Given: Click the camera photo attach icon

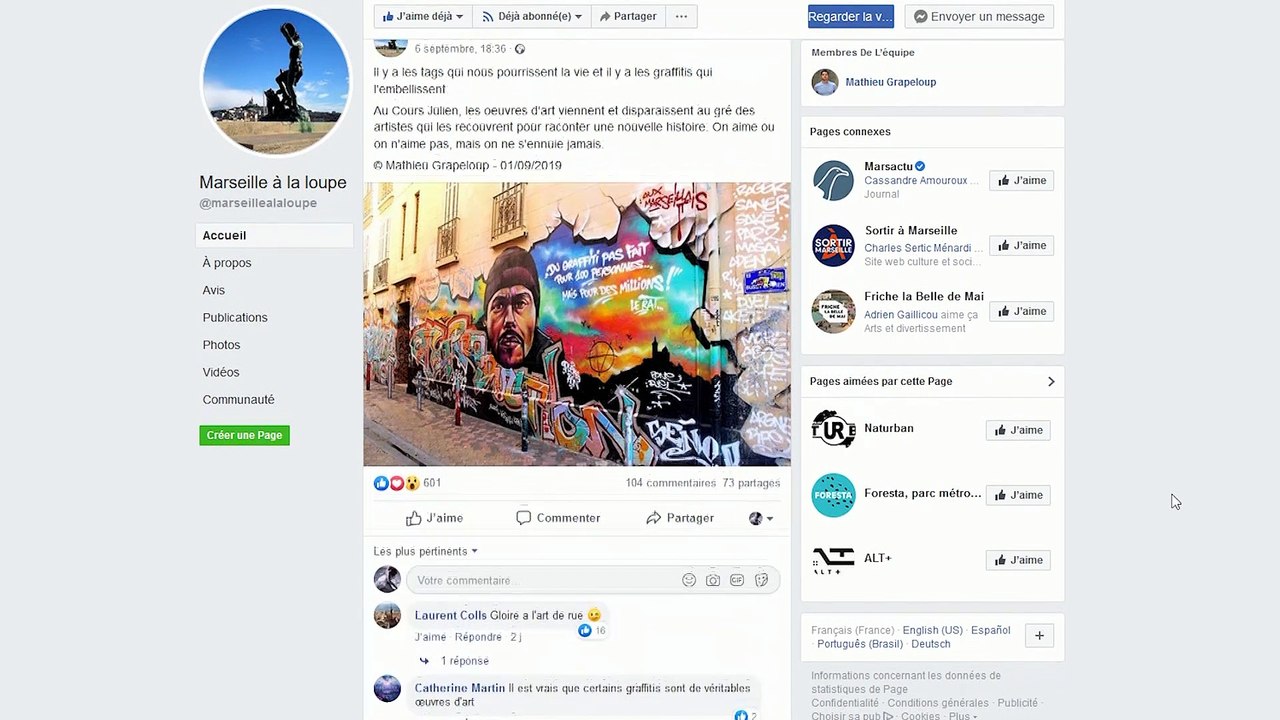Looking at the screenshot, I should click(713, 580).
